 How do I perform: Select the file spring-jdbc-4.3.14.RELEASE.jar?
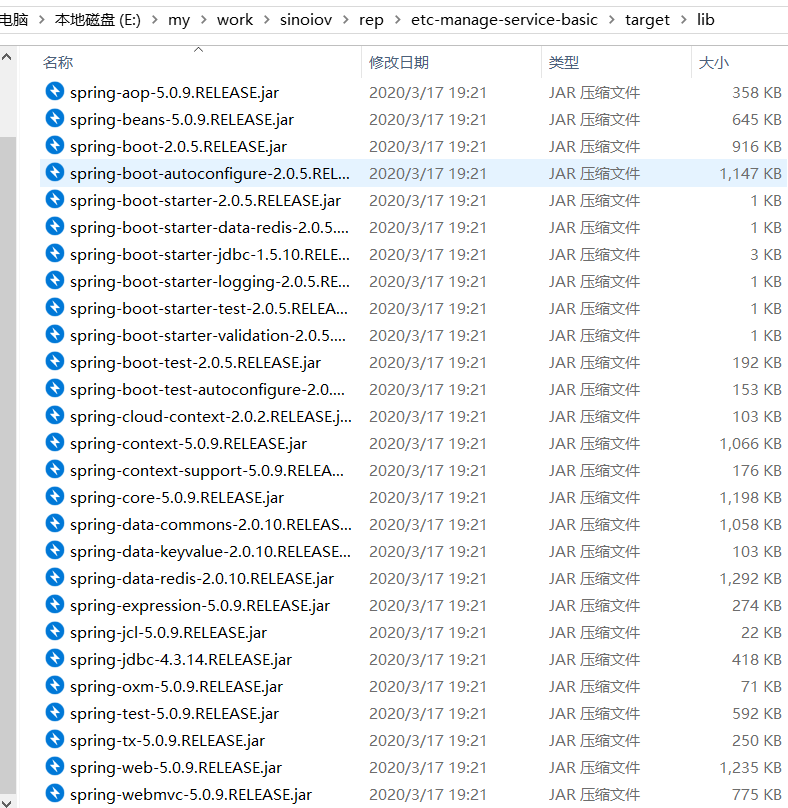coord(181,660)
